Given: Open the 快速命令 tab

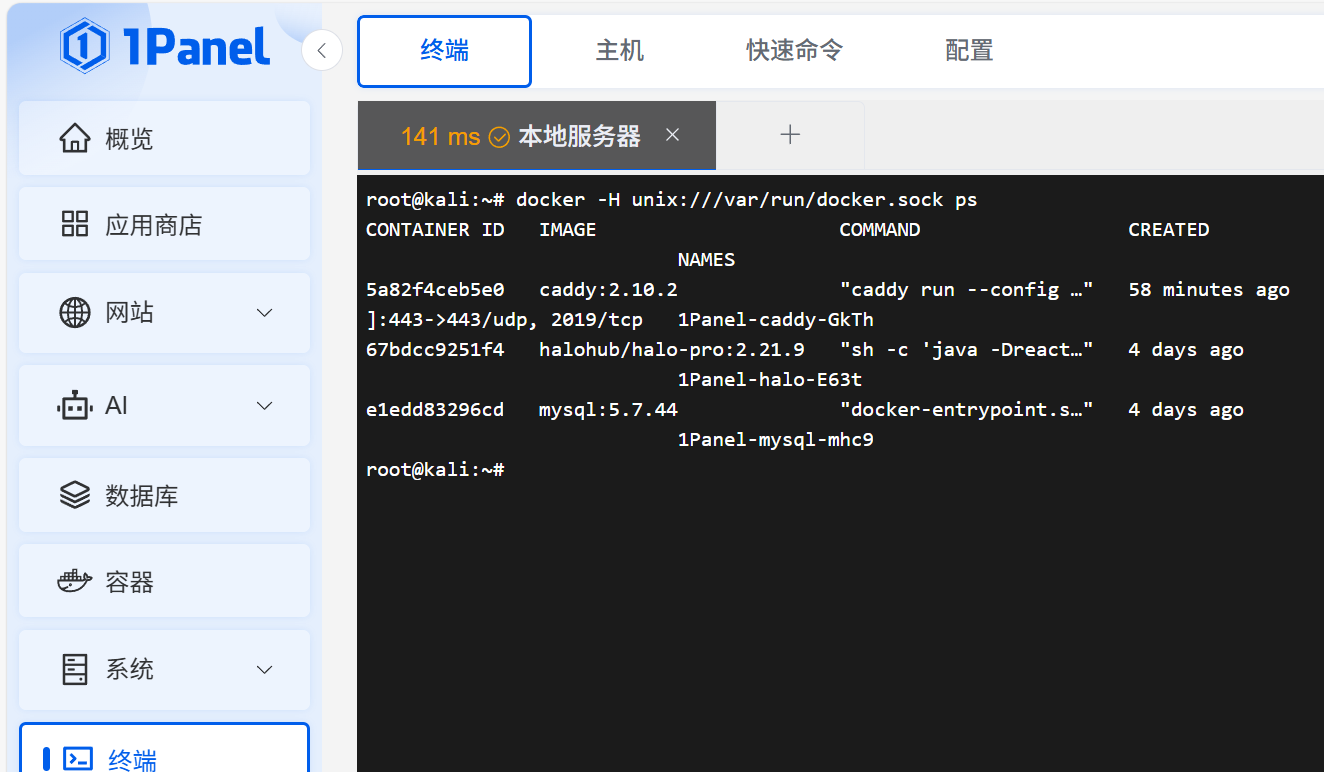Looking at the screenshot, I should tap(795, 51).
